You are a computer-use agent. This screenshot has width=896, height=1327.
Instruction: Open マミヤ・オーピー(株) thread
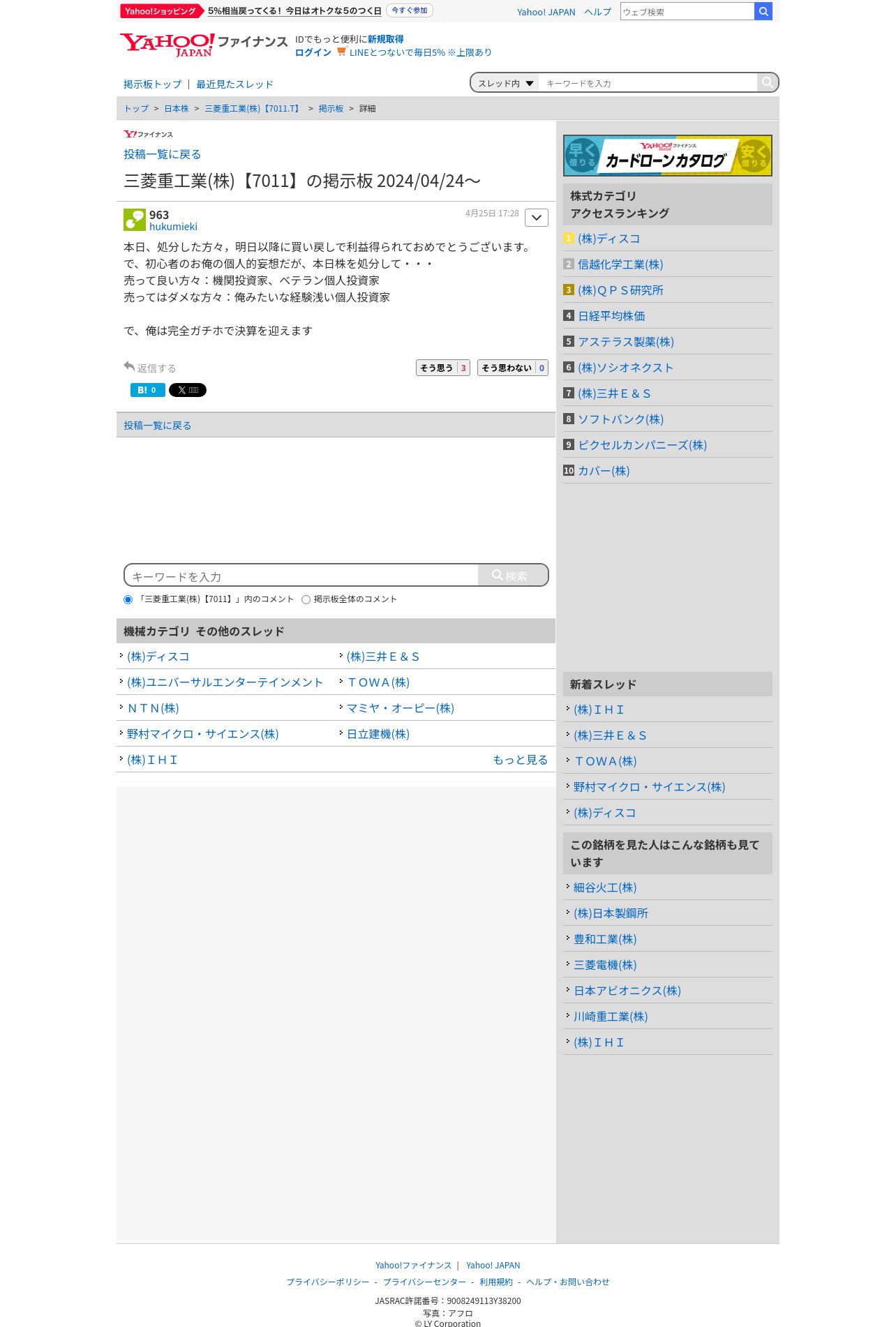[400, 708]
